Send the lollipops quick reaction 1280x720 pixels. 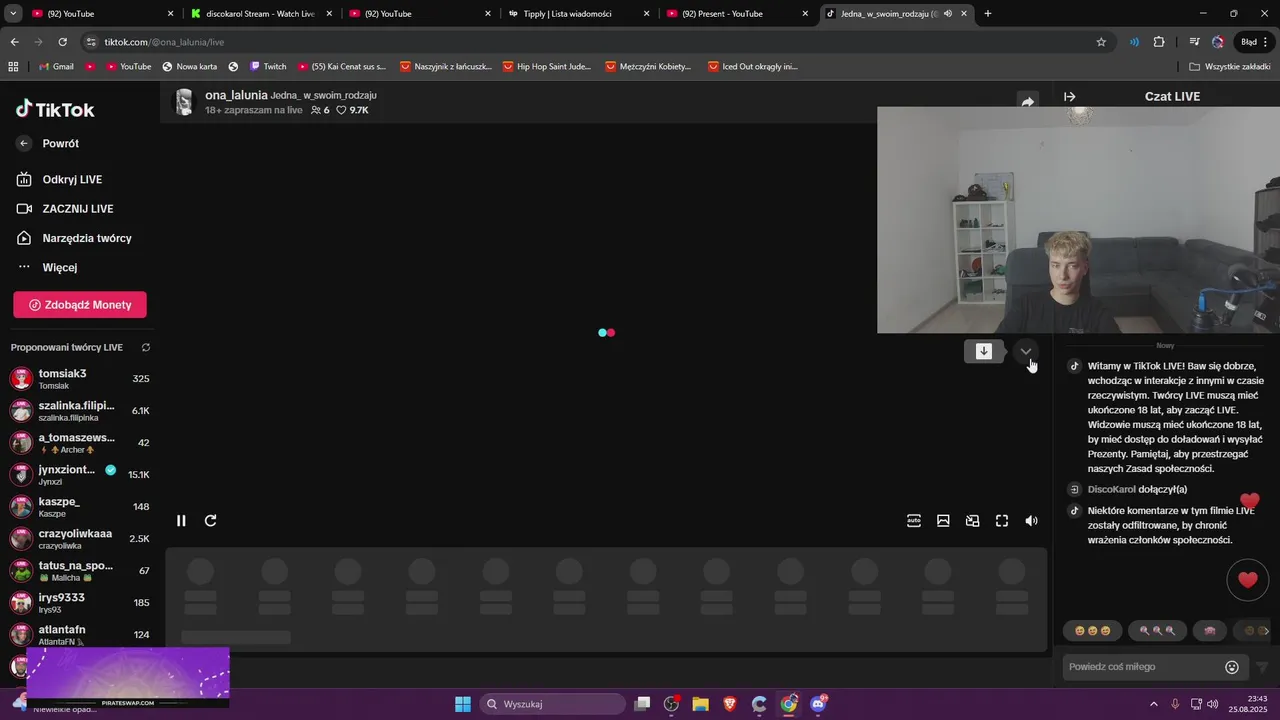pos(1157,631)
